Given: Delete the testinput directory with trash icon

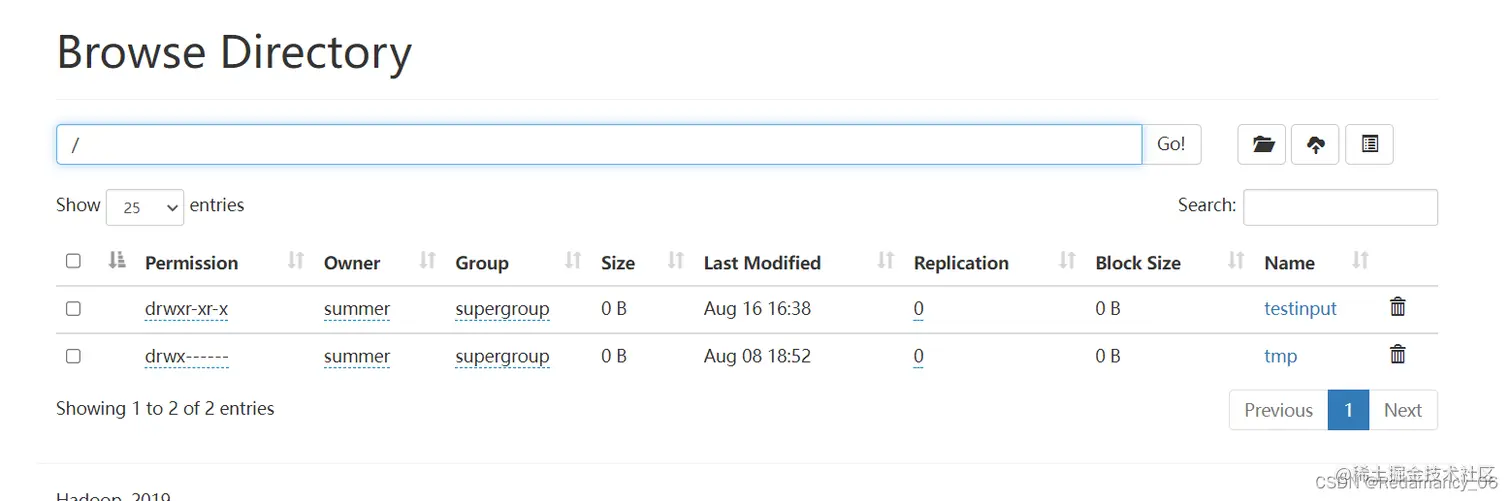Looking at the screenshot, I should tap(1398, 307).
